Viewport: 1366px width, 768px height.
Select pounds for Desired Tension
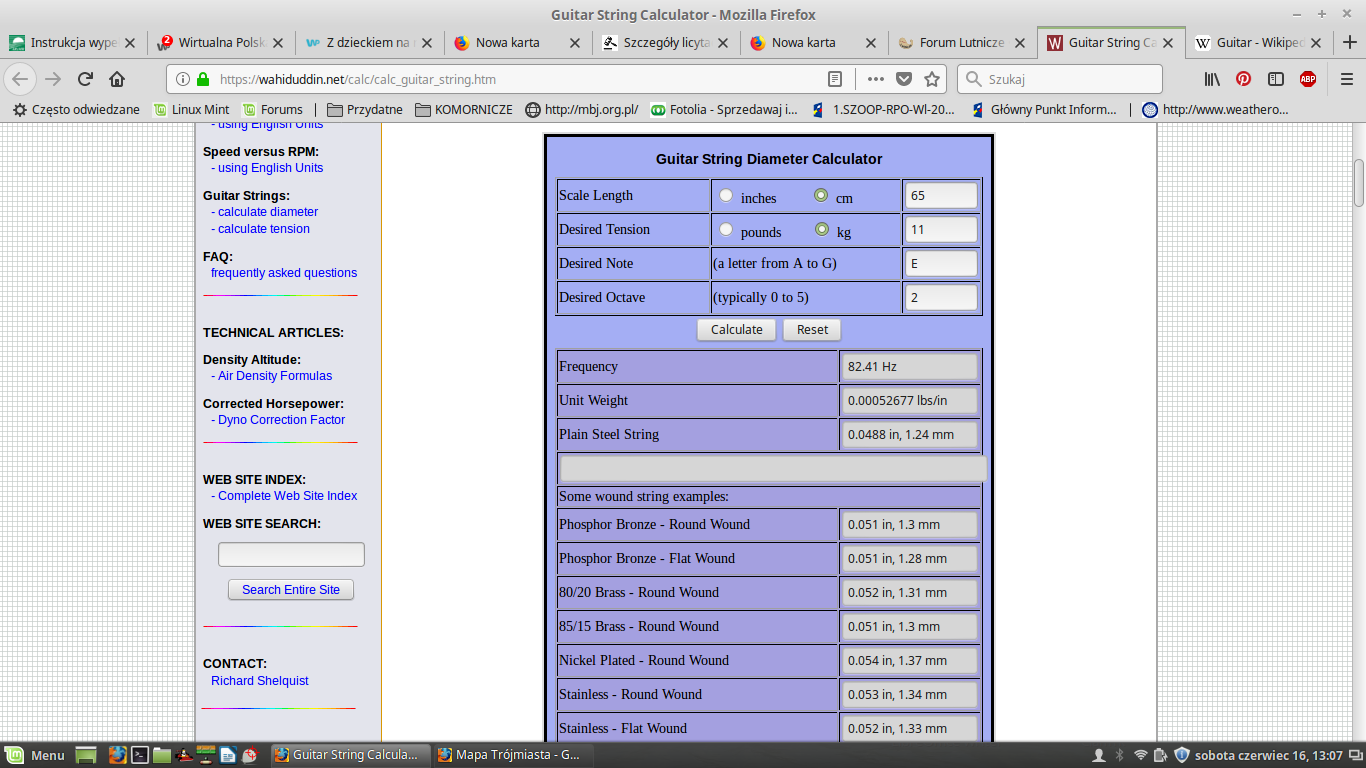(x=726, y=230)
